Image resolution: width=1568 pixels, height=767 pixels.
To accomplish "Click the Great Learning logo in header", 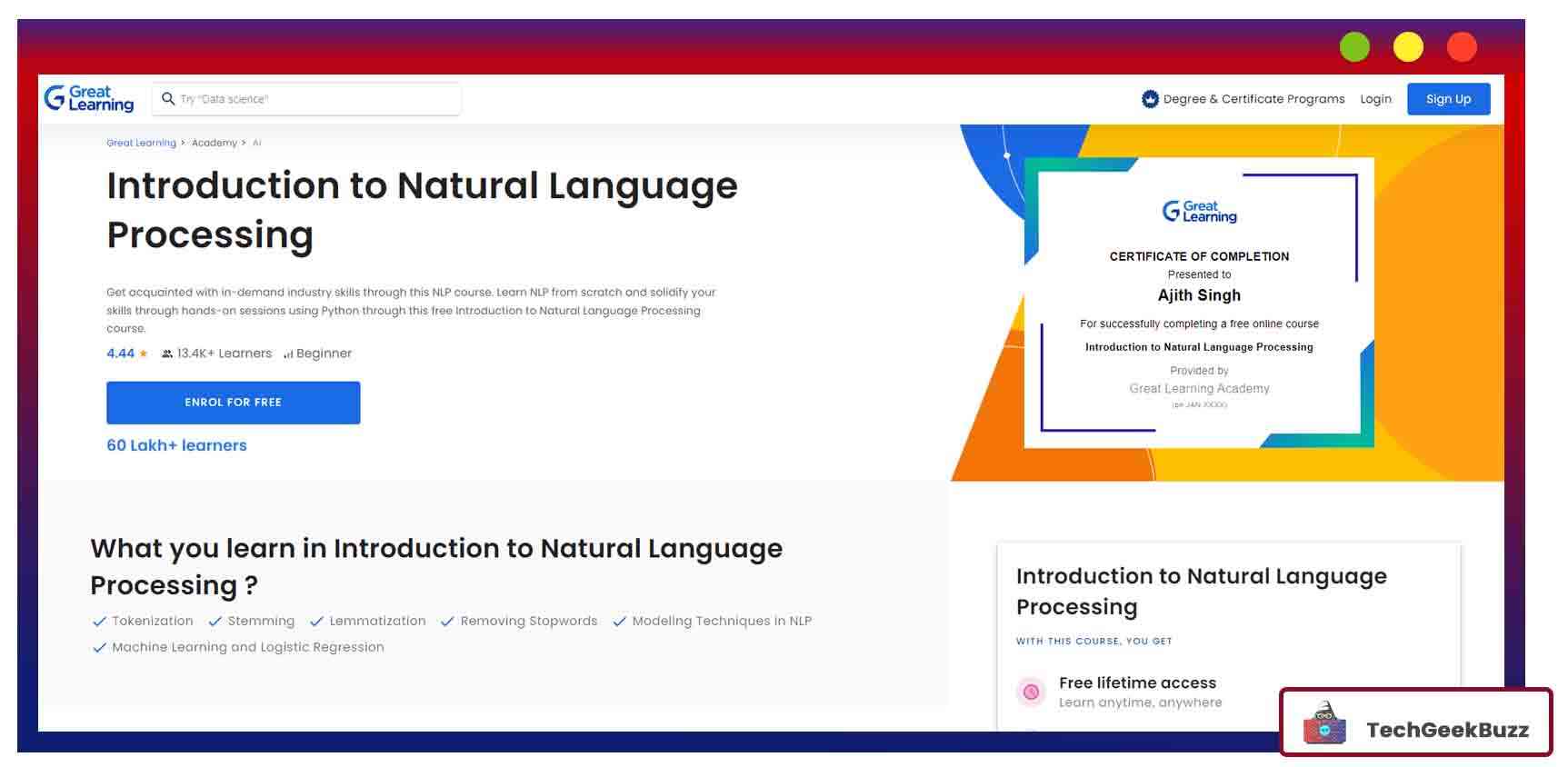I will coord(89,98).
